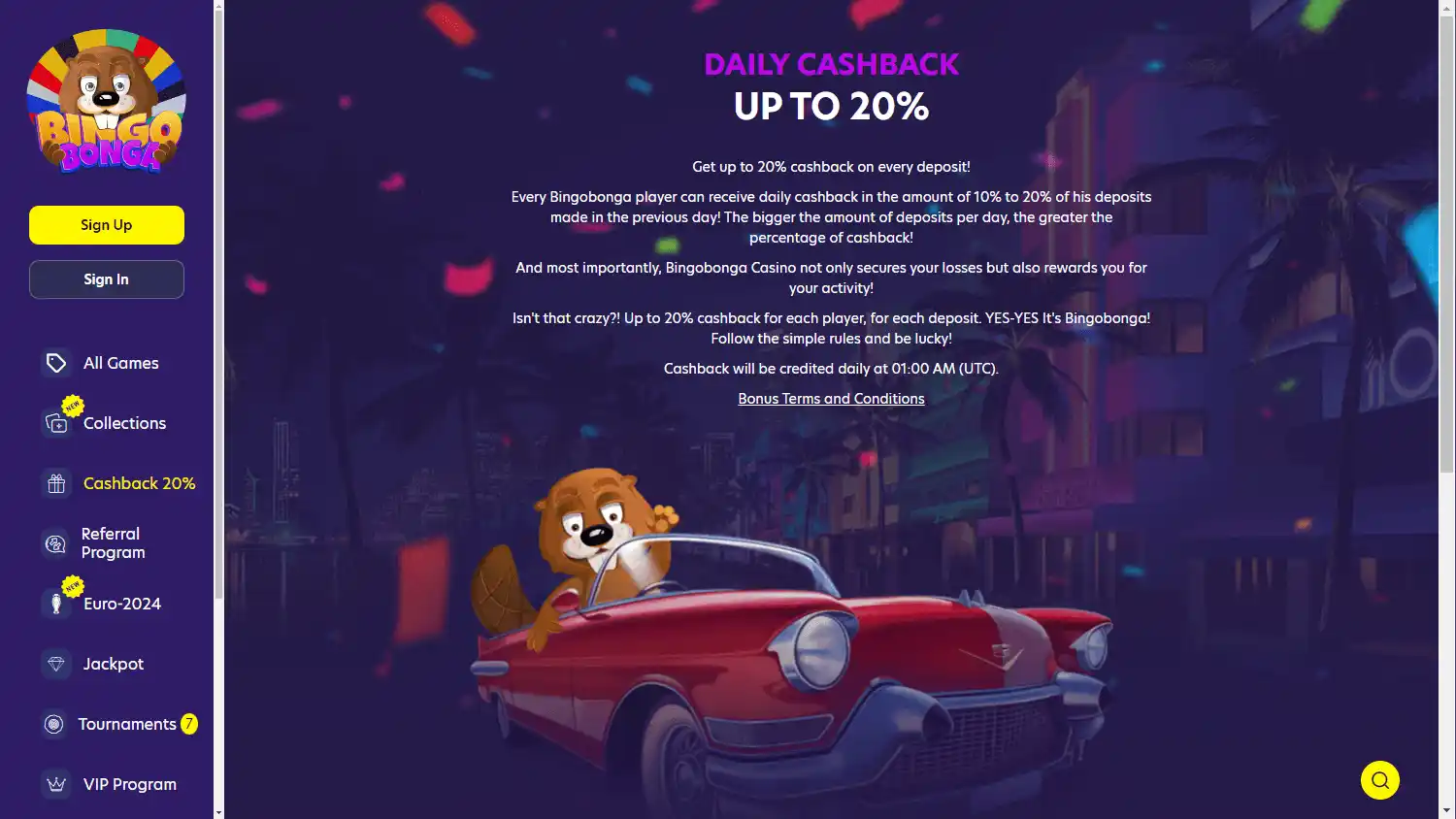Click the Tournaments target icon
Screen dimensions: 1456x819
[x=54, y=724]
